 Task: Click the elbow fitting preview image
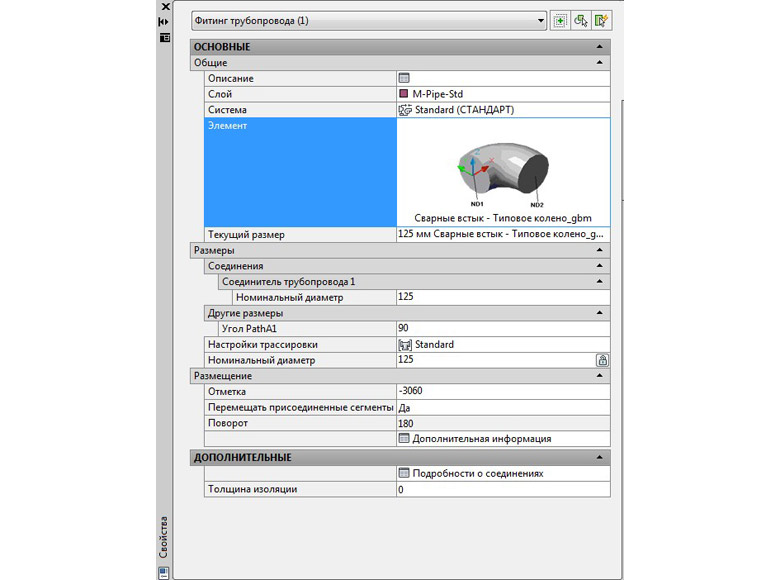click(502, 173)
